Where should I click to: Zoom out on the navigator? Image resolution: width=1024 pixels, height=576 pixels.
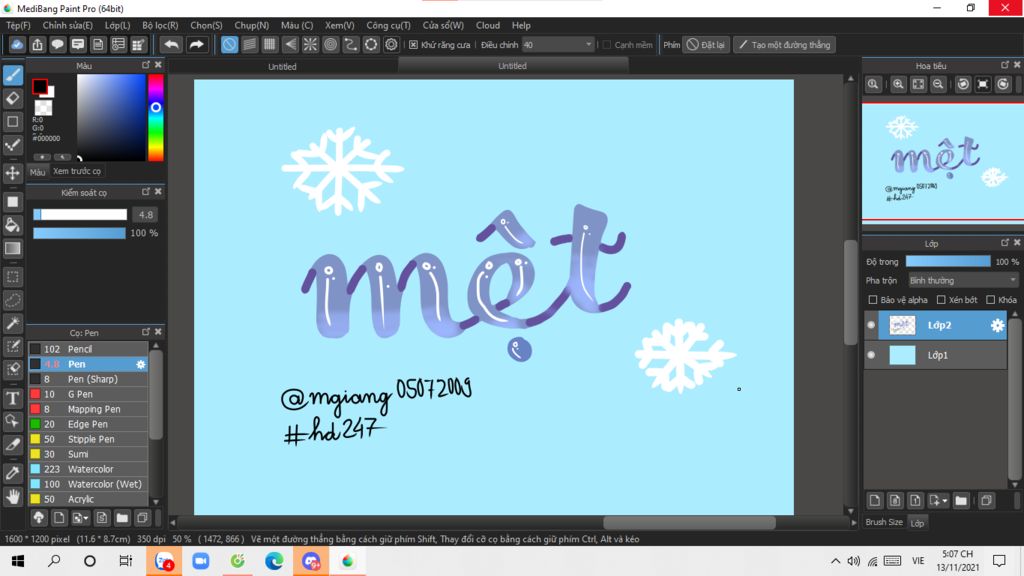click(x=938, y=84)
